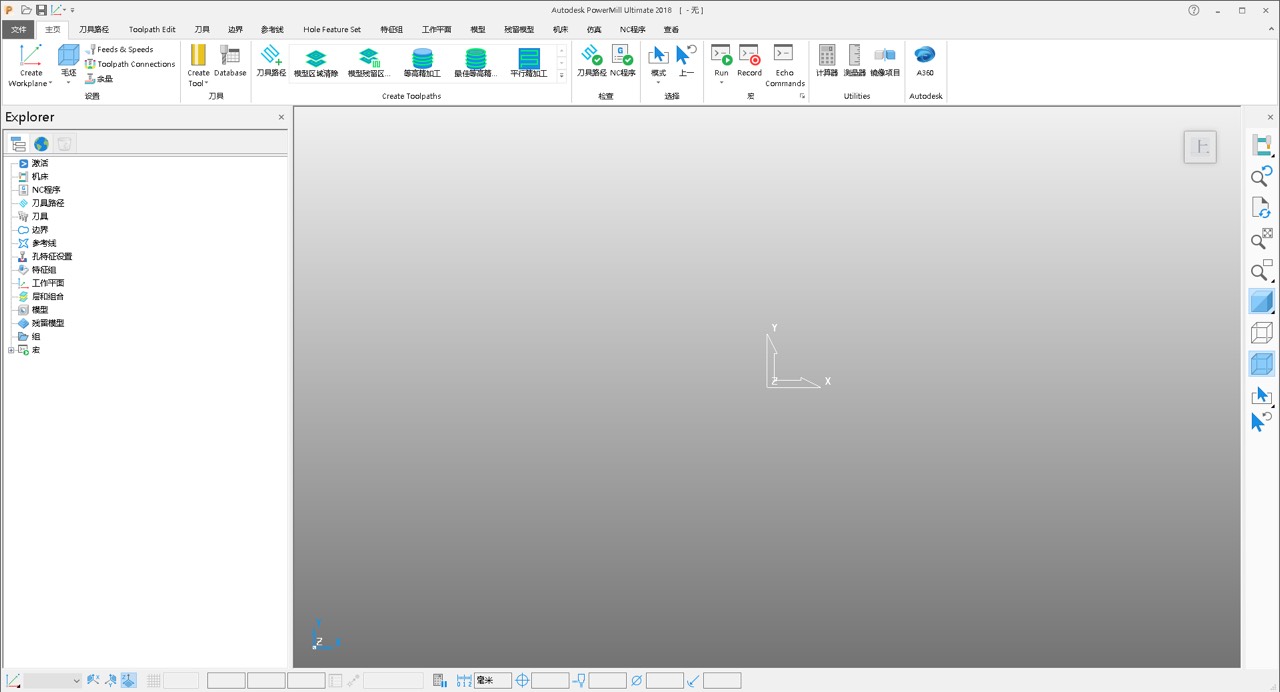This screenshot has width=1280, height=692.
Task: Switch to the Toolpath Edit tab
Action: coord(152,30)
